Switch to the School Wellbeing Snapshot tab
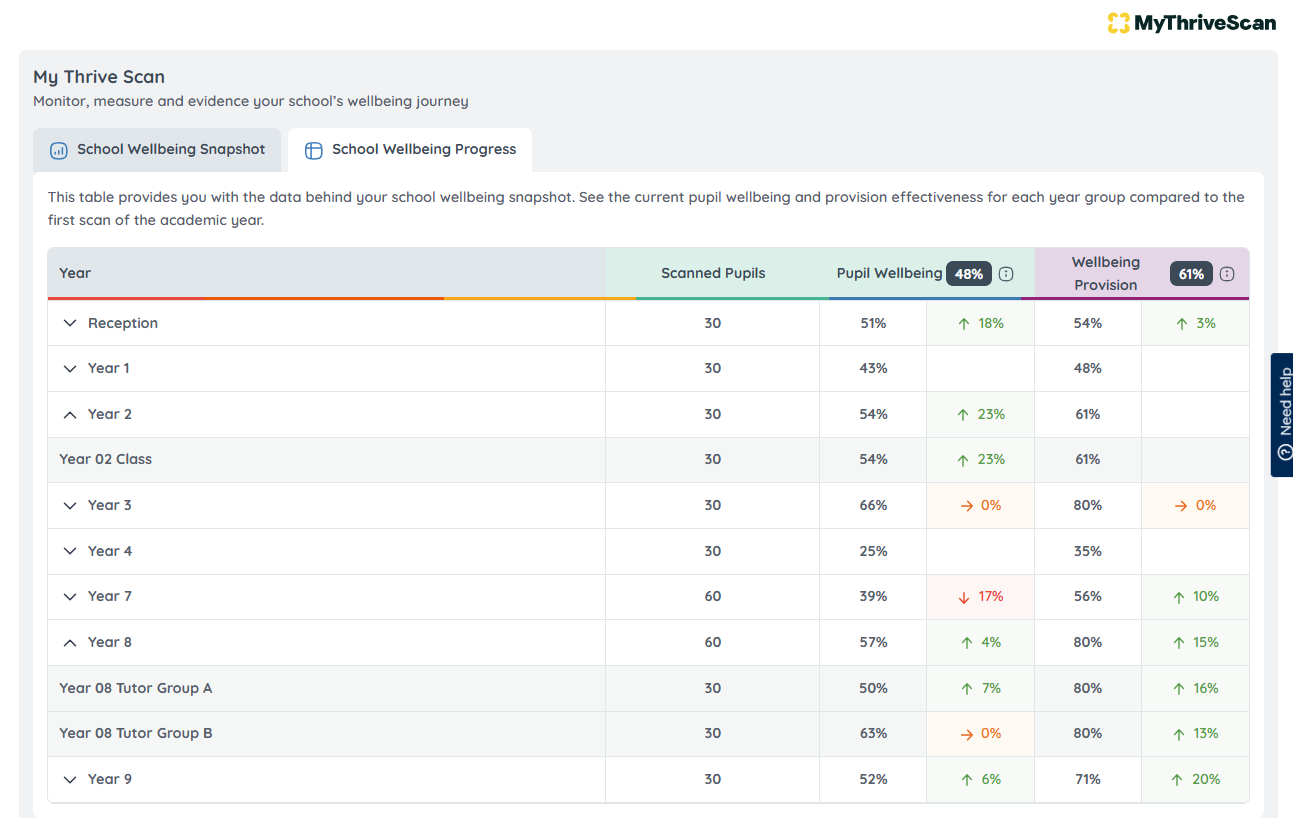The width and height of the screenshot is (1293, 818). (157, 149)
